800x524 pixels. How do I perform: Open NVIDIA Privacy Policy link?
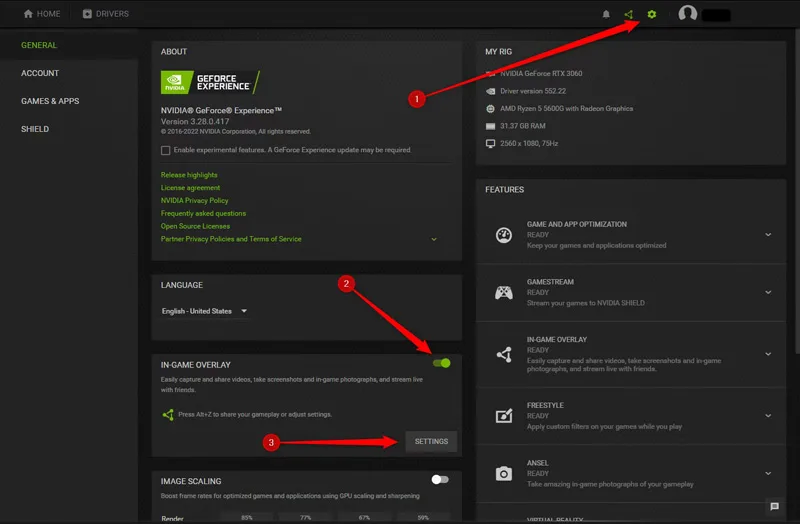pyautogui.click(x=194, y=201)
